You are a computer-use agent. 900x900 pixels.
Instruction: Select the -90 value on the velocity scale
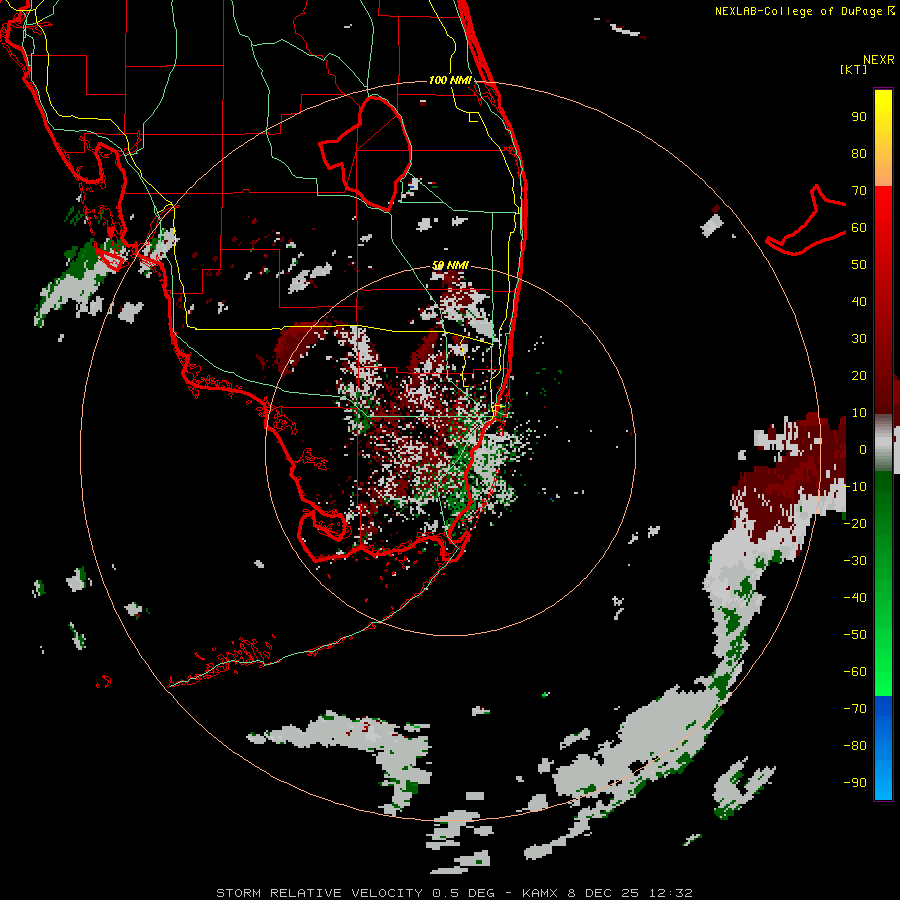coord(855,782)
